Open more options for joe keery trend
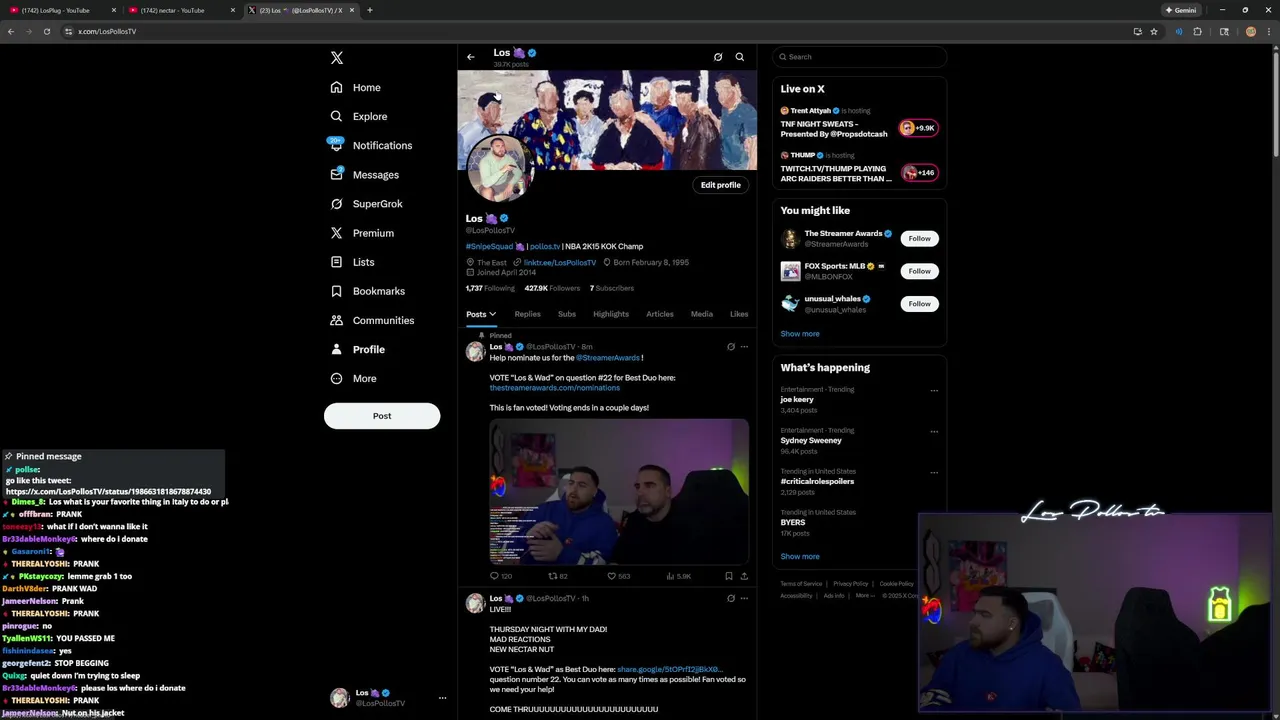This screenshot has height=720, width=1280. tap(934, 391)
